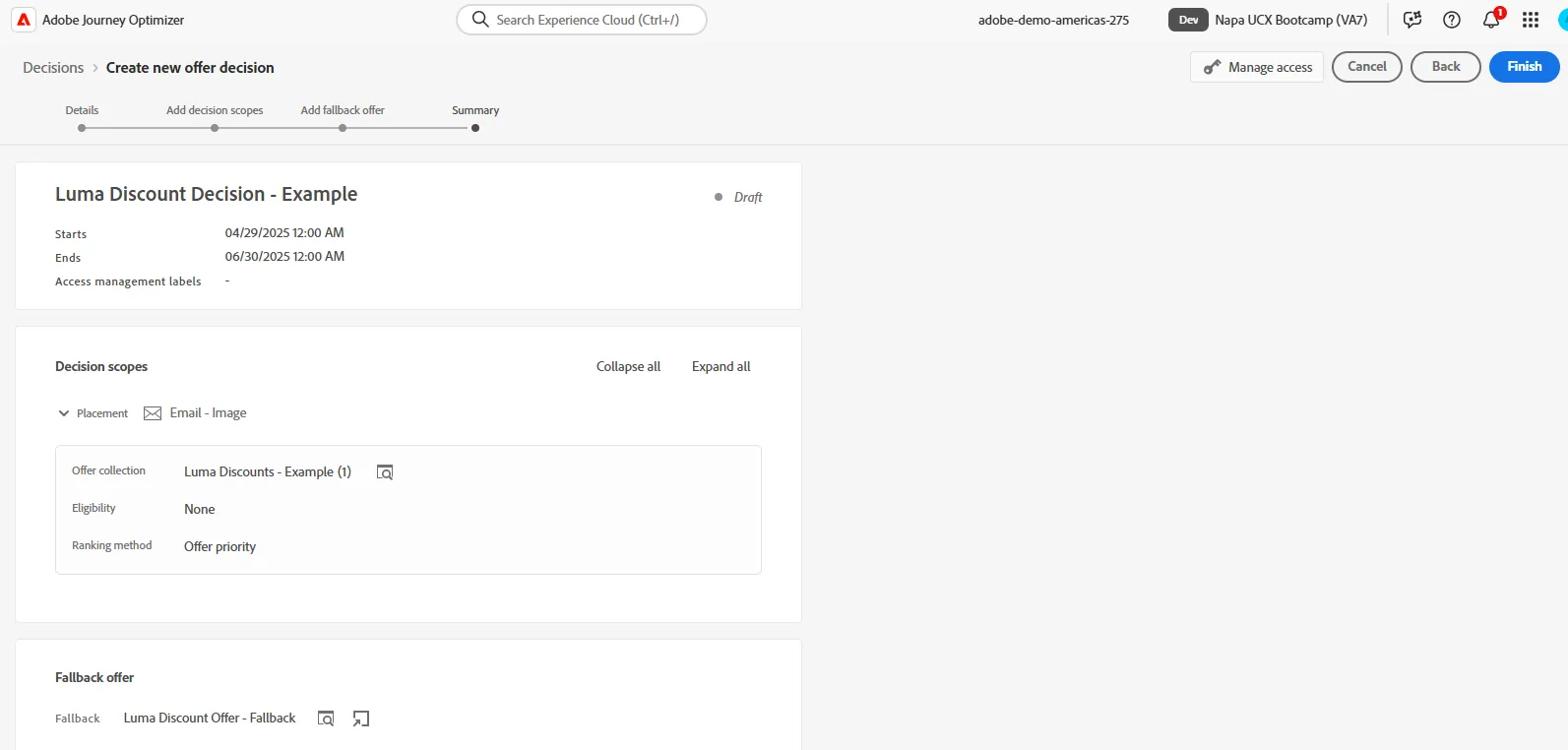This screenshot has height=750, width=1568.
Task: Expand all decision scopes
Action: click(721, 366)
